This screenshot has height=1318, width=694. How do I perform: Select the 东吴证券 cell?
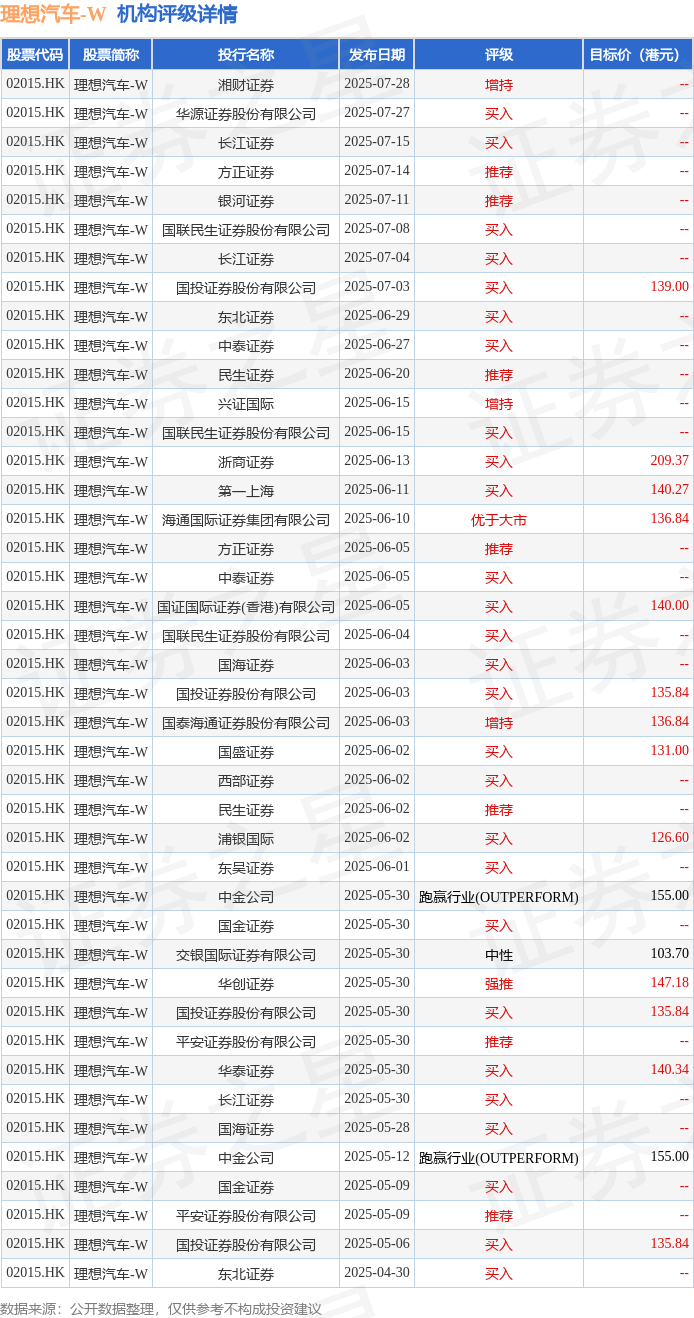(x=246, y=868)
